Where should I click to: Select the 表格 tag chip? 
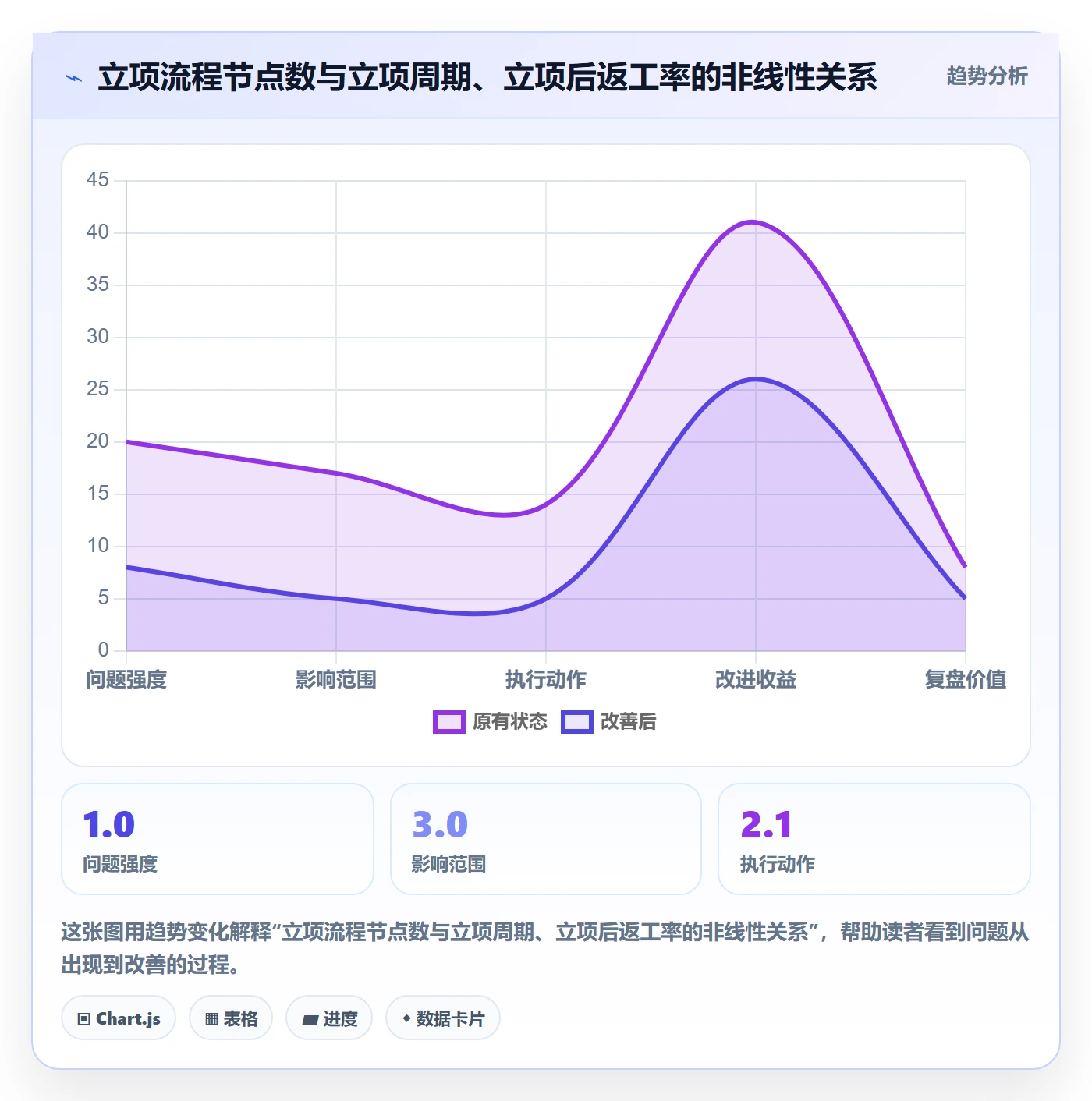point(231,1018)
